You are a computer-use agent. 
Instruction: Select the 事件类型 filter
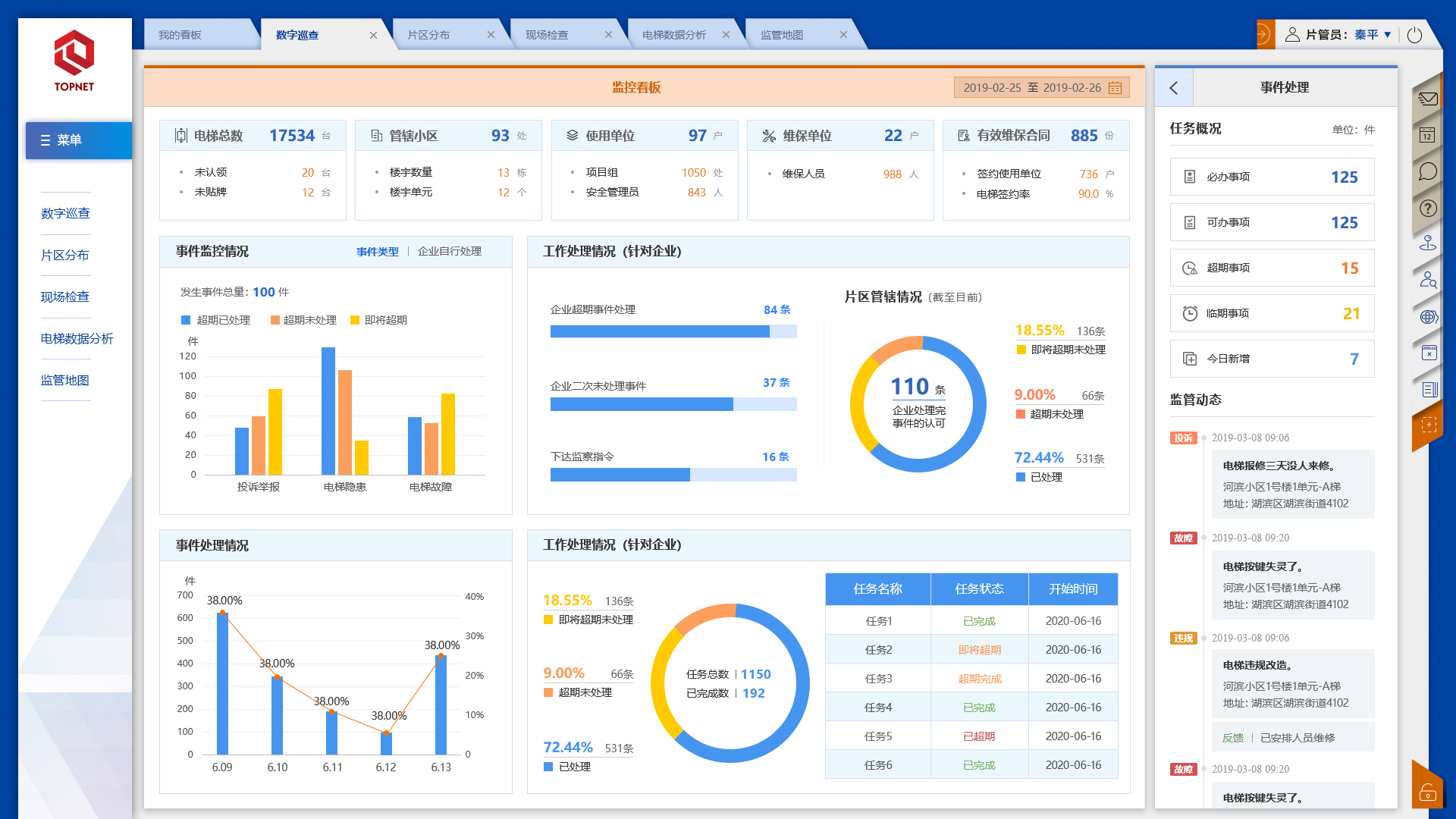pyautogui.click(x=378, y=252)
